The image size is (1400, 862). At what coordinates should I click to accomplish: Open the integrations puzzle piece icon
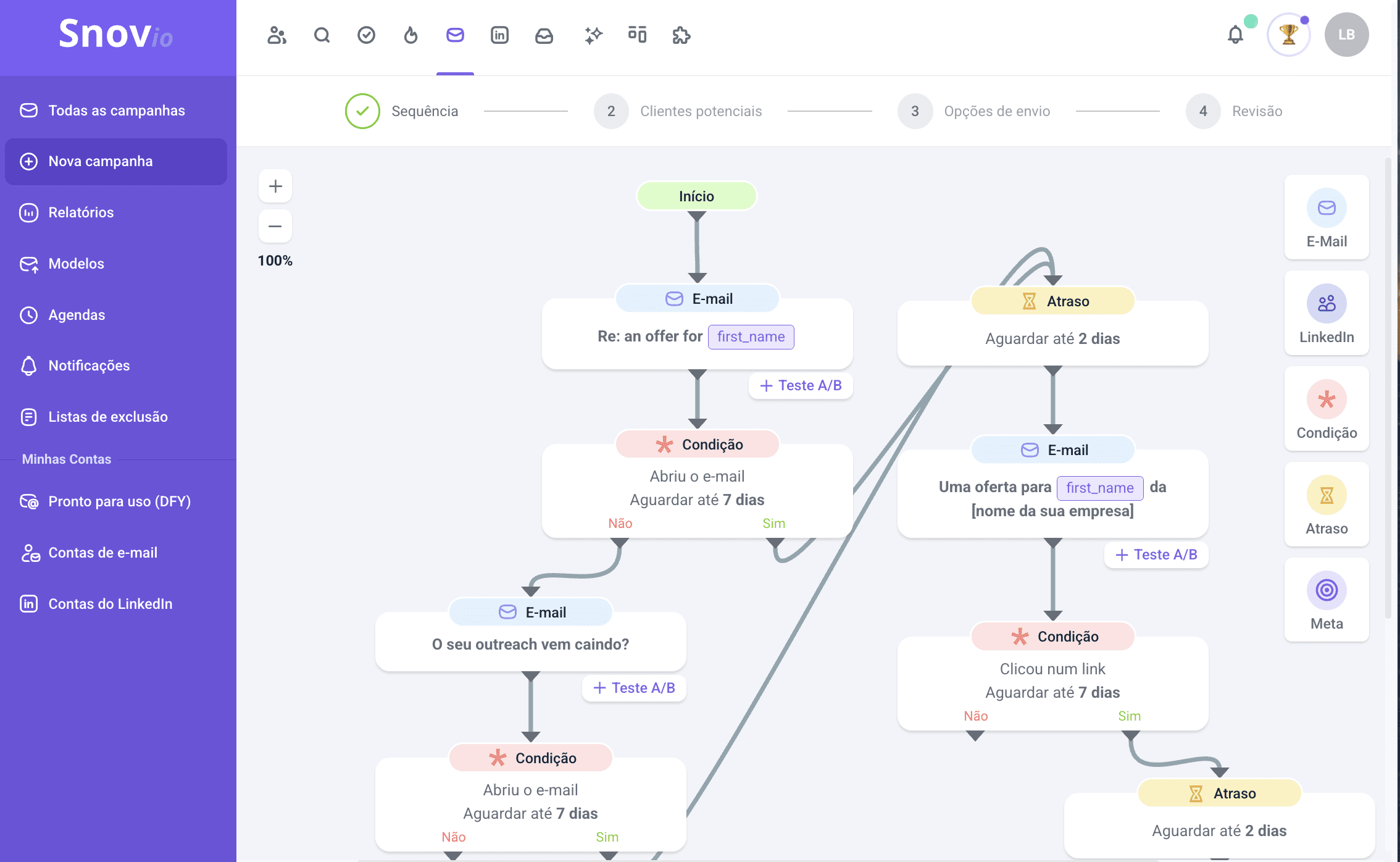coord(681,35)
